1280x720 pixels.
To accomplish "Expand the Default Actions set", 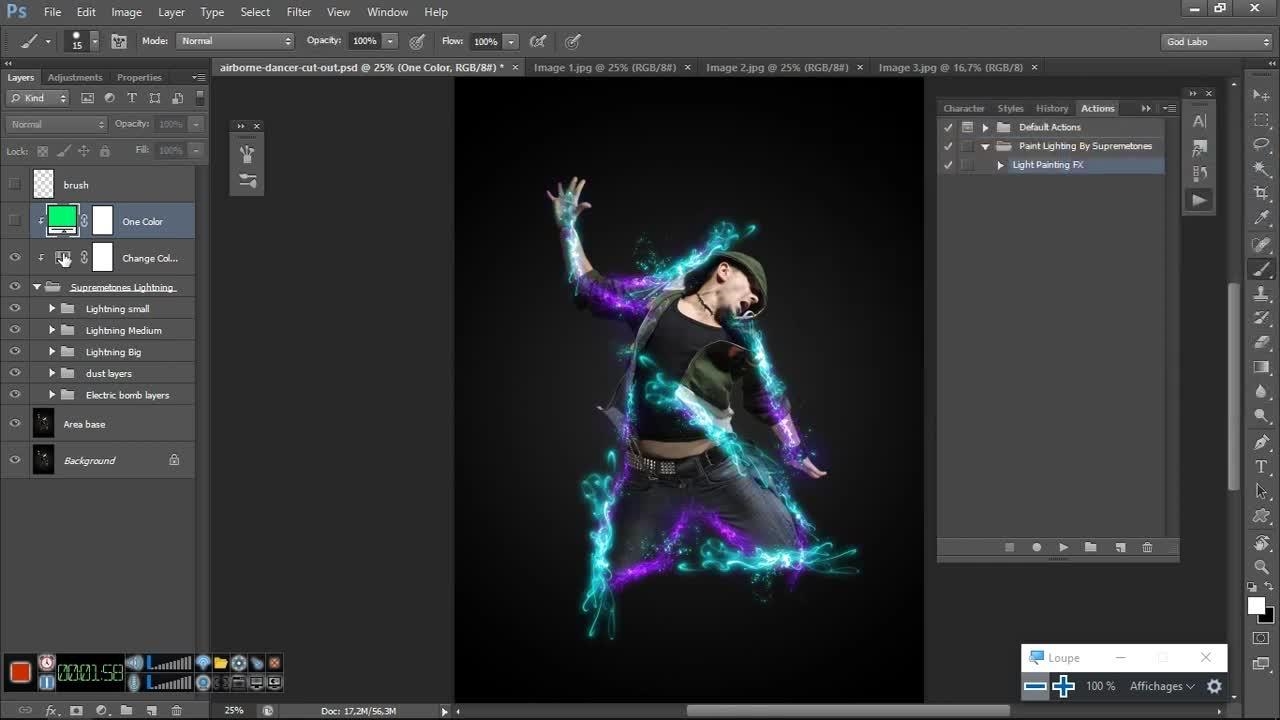I will tap(985, 127).
